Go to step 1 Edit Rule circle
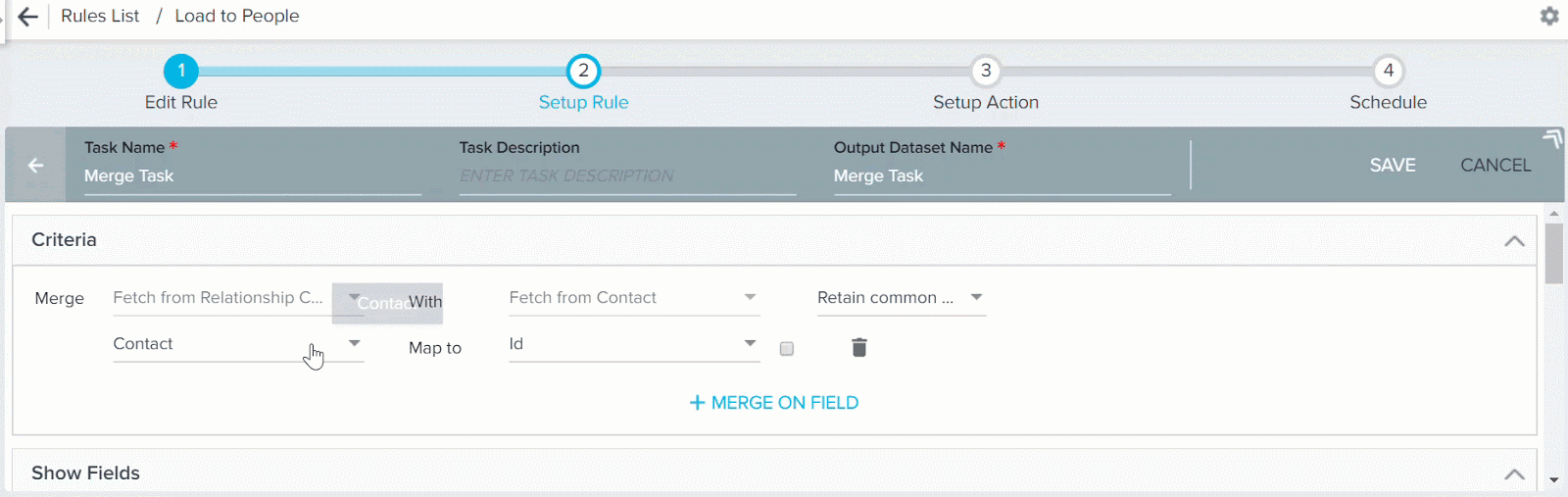 click(181, 71)
